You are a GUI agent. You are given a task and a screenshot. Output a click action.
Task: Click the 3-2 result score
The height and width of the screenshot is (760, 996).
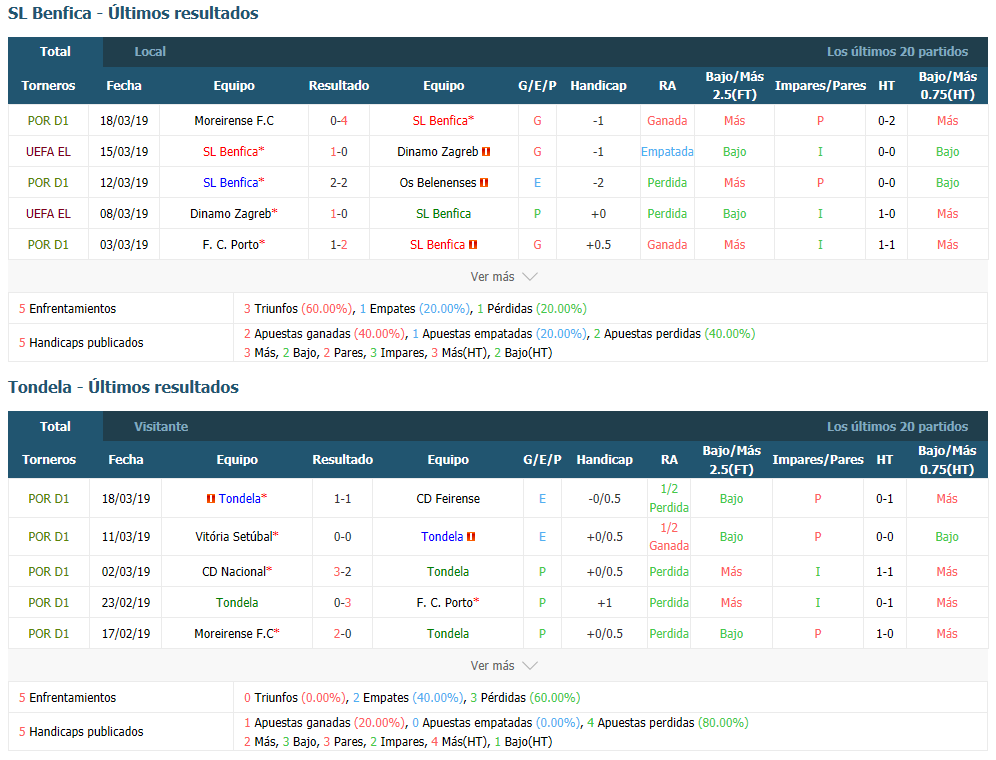(x=342, y=572)
